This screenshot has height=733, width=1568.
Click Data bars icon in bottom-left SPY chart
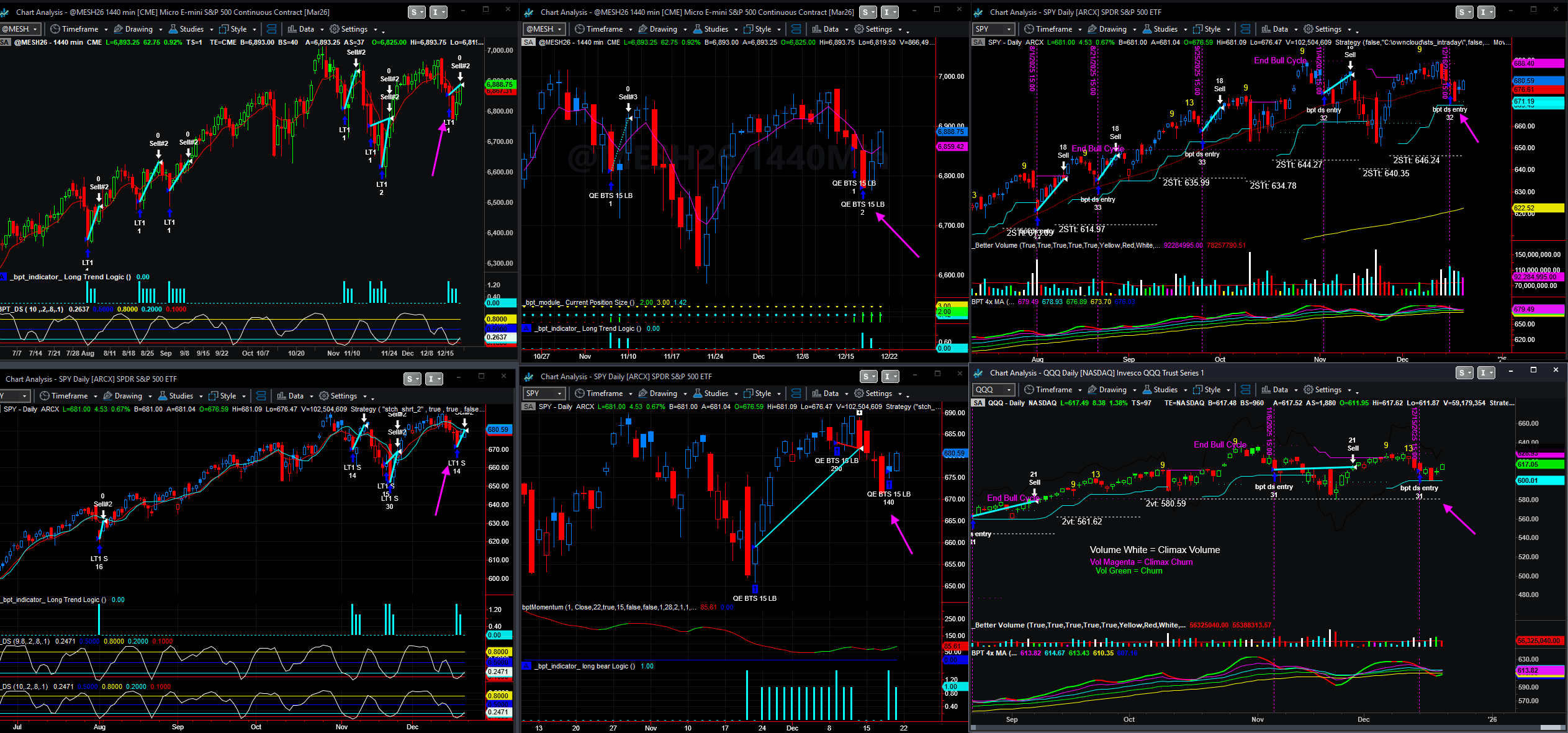pos(281,396)
